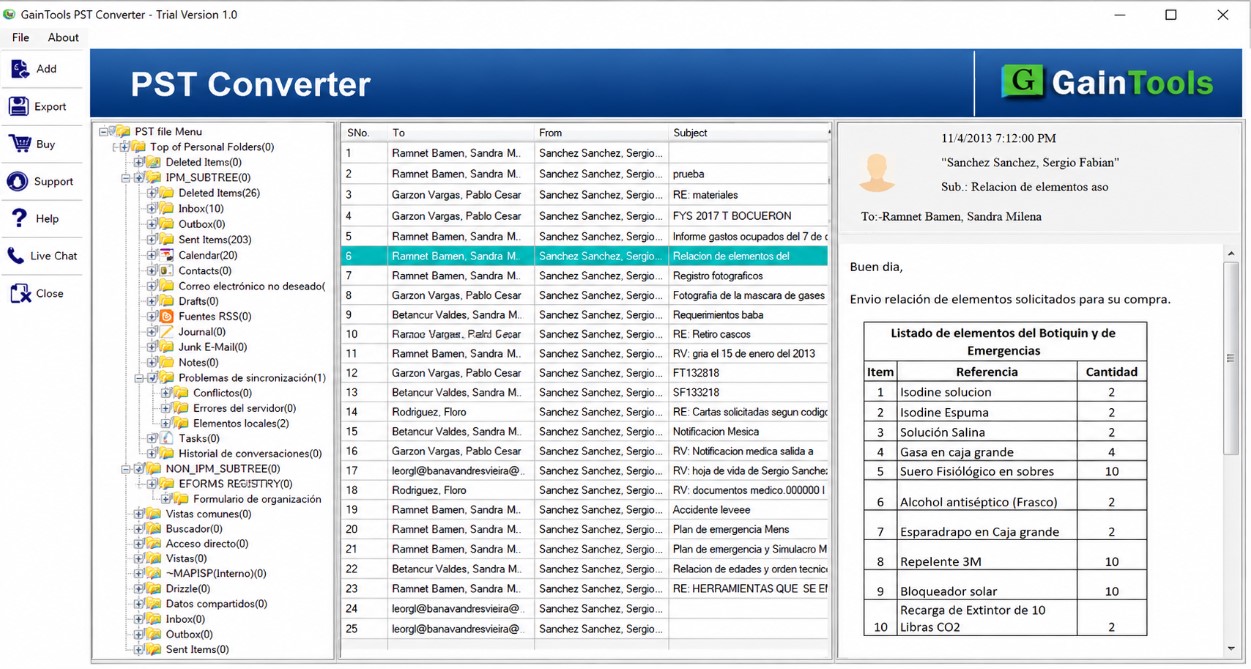Collapse the PST file Menu root node

(101, 131)
